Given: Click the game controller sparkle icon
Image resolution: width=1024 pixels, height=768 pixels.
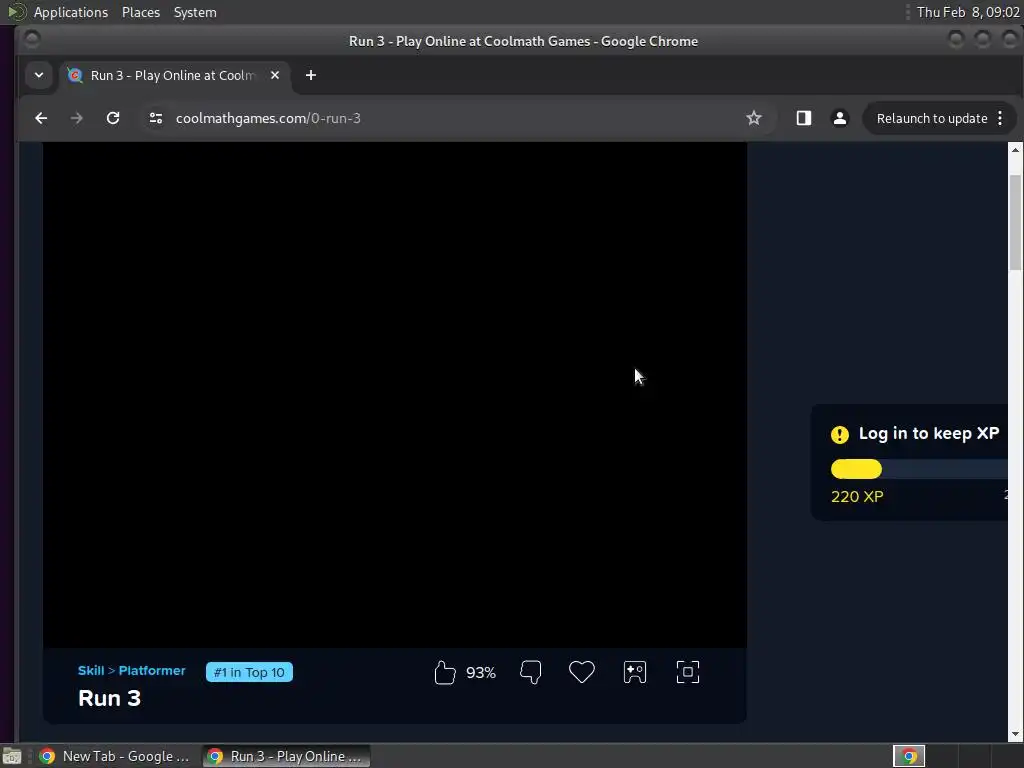Looking at the screenshot, I should point(635,672).
